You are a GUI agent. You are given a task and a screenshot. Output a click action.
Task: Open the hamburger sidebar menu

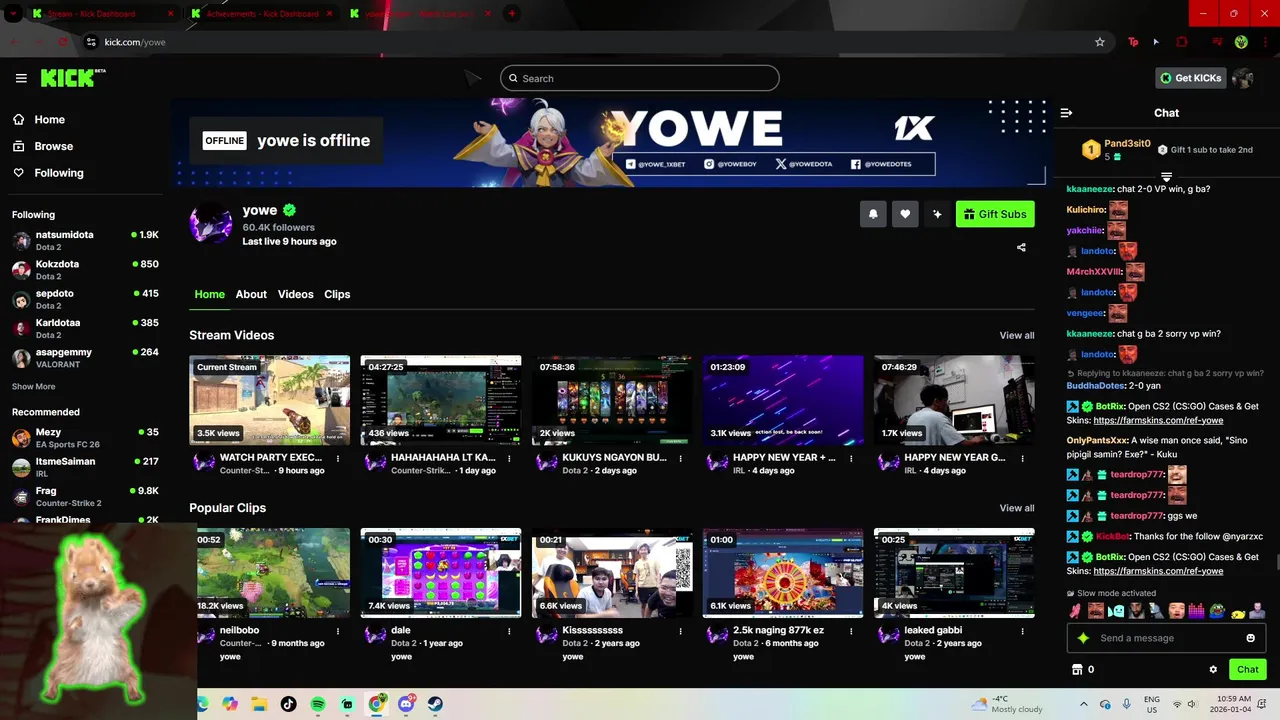(21, 78)
